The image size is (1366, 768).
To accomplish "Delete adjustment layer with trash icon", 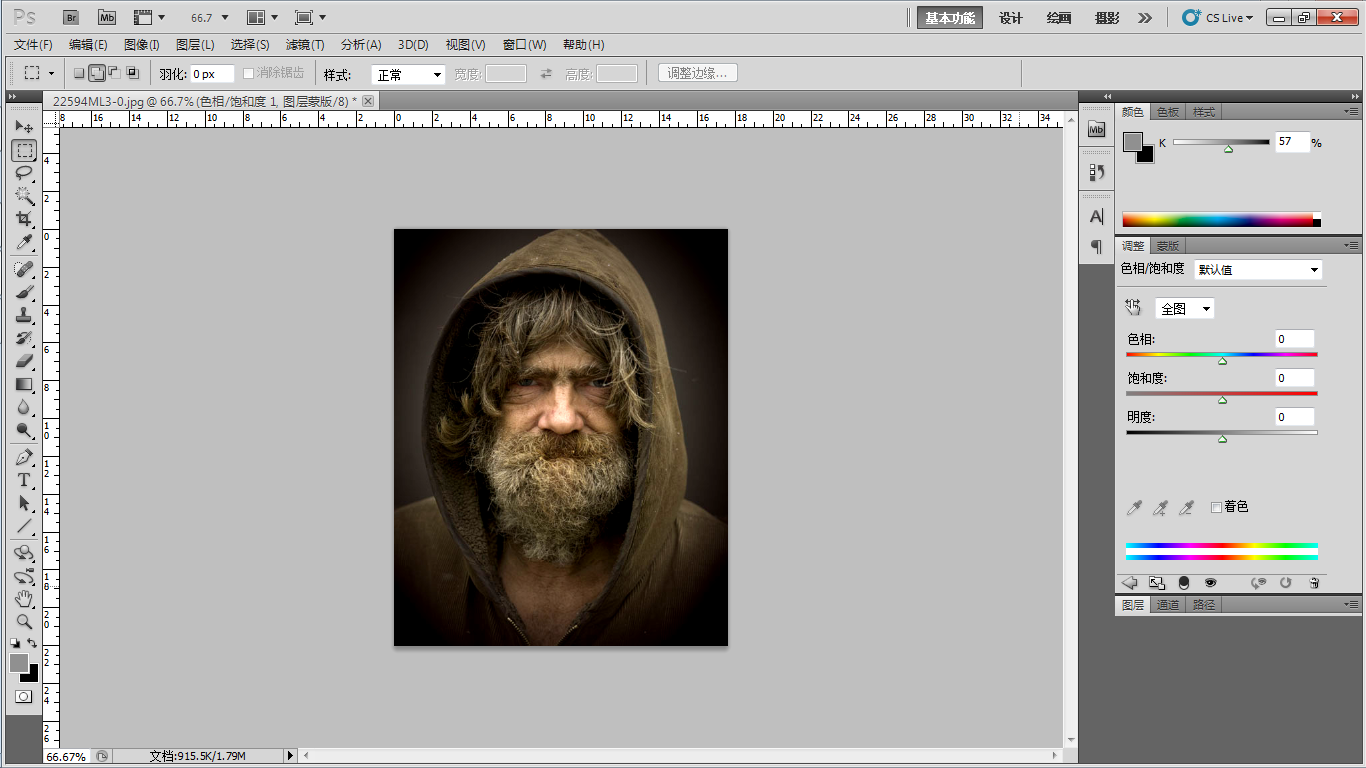I will tap(1314, 582).
